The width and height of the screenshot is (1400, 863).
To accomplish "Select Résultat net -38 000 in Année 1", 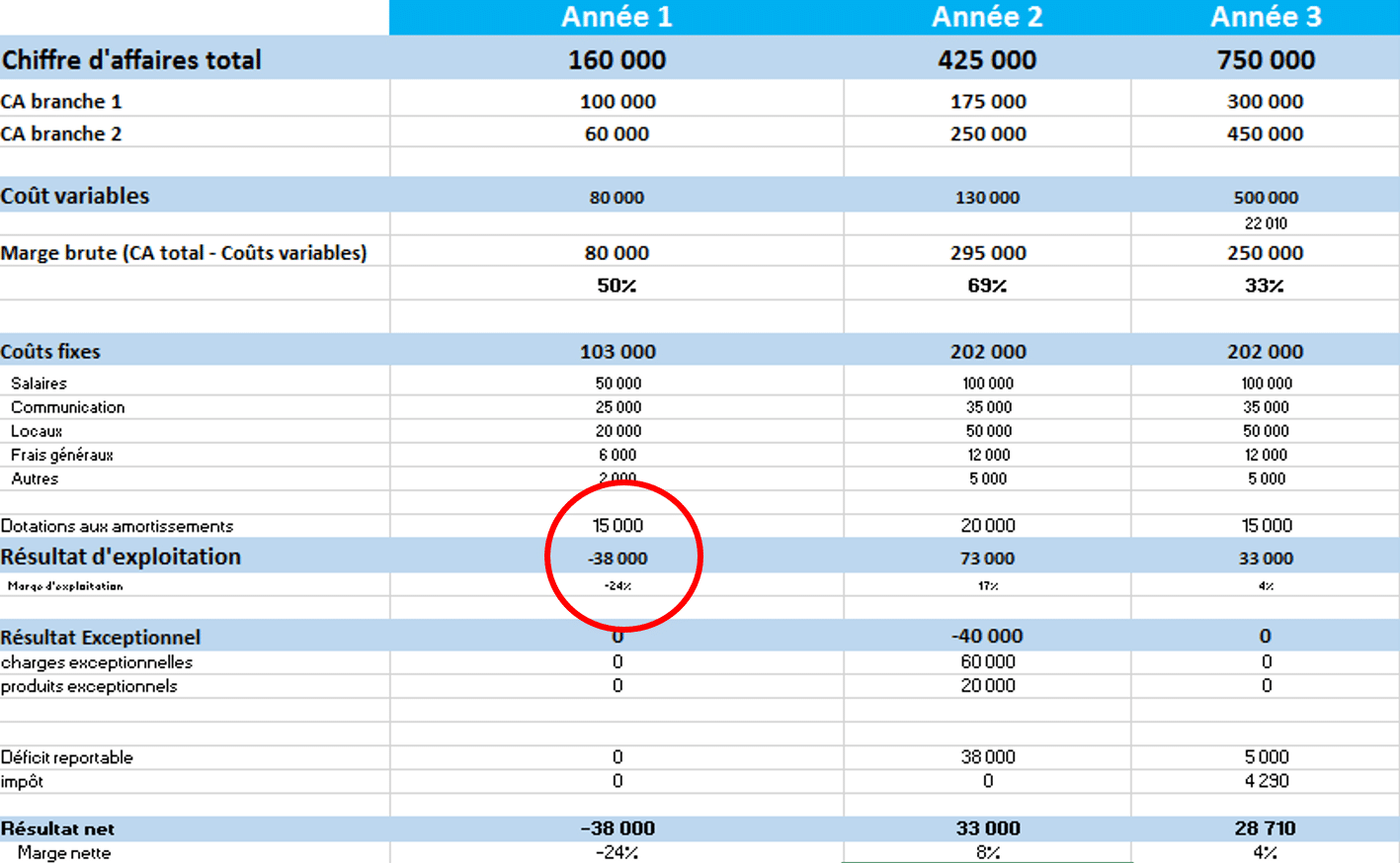I will pos(618,828).
